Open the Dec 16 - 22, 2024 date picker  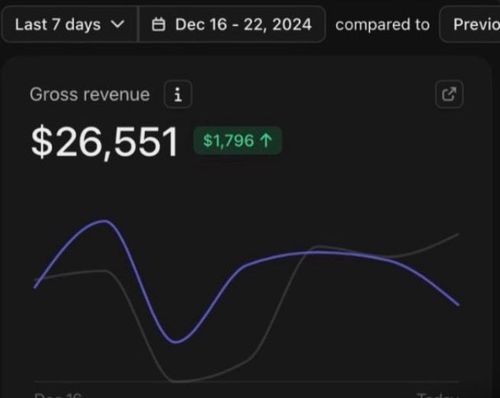click(232, 25)
